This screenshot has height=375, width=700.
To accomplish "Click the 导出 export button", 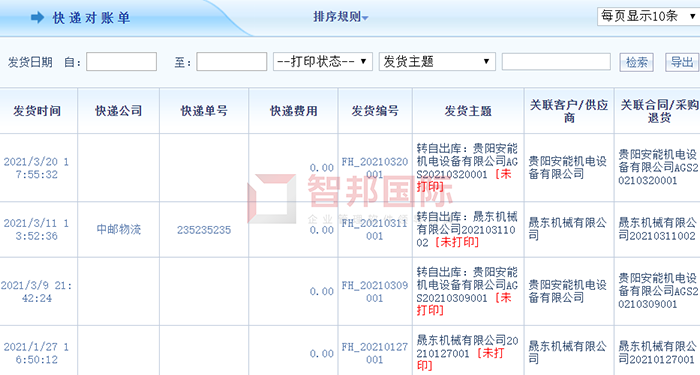I will tap(682, 62).
